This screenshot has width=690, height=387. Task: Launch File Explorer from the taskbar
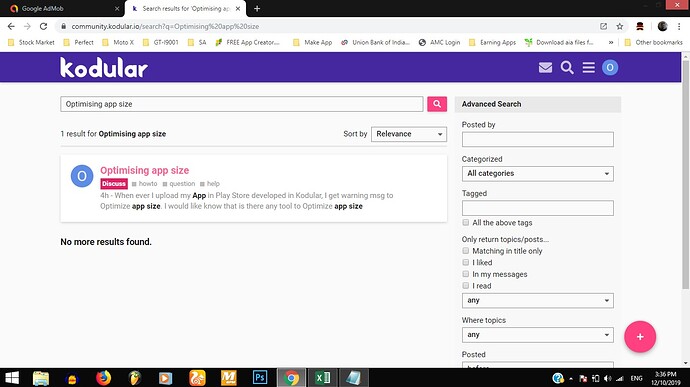pos(40,378)
